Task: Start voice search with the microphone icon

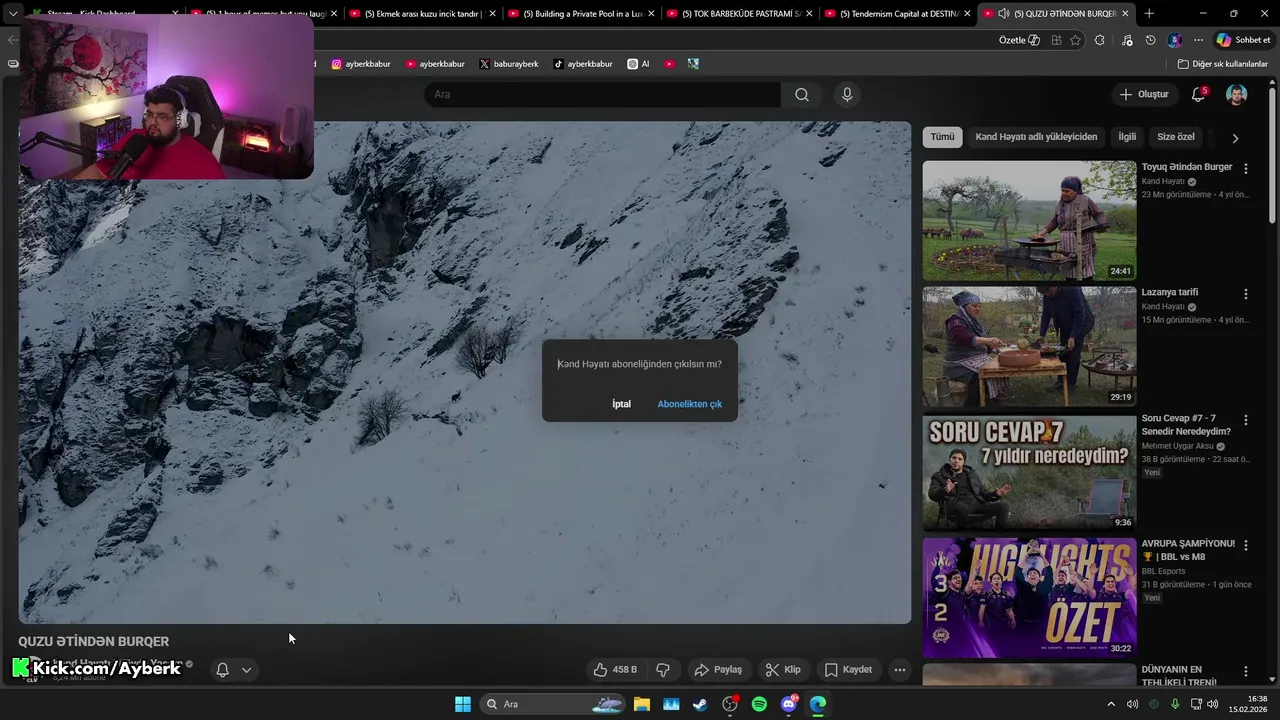Action: [x=847, y=95]
